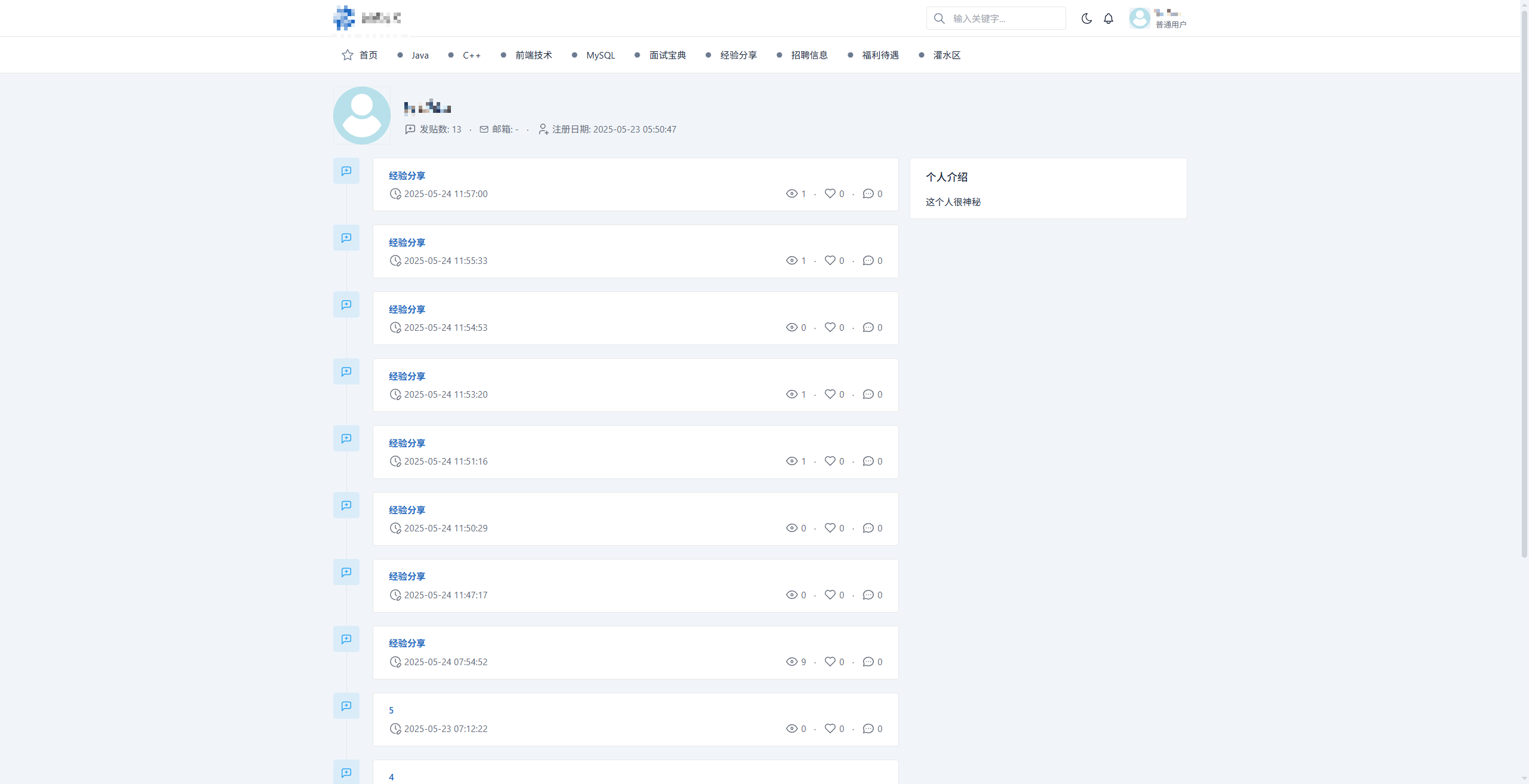Click views eye icon on 07:54:52 post
Viewport: 1529px width, 784px height.
point(791,662)
